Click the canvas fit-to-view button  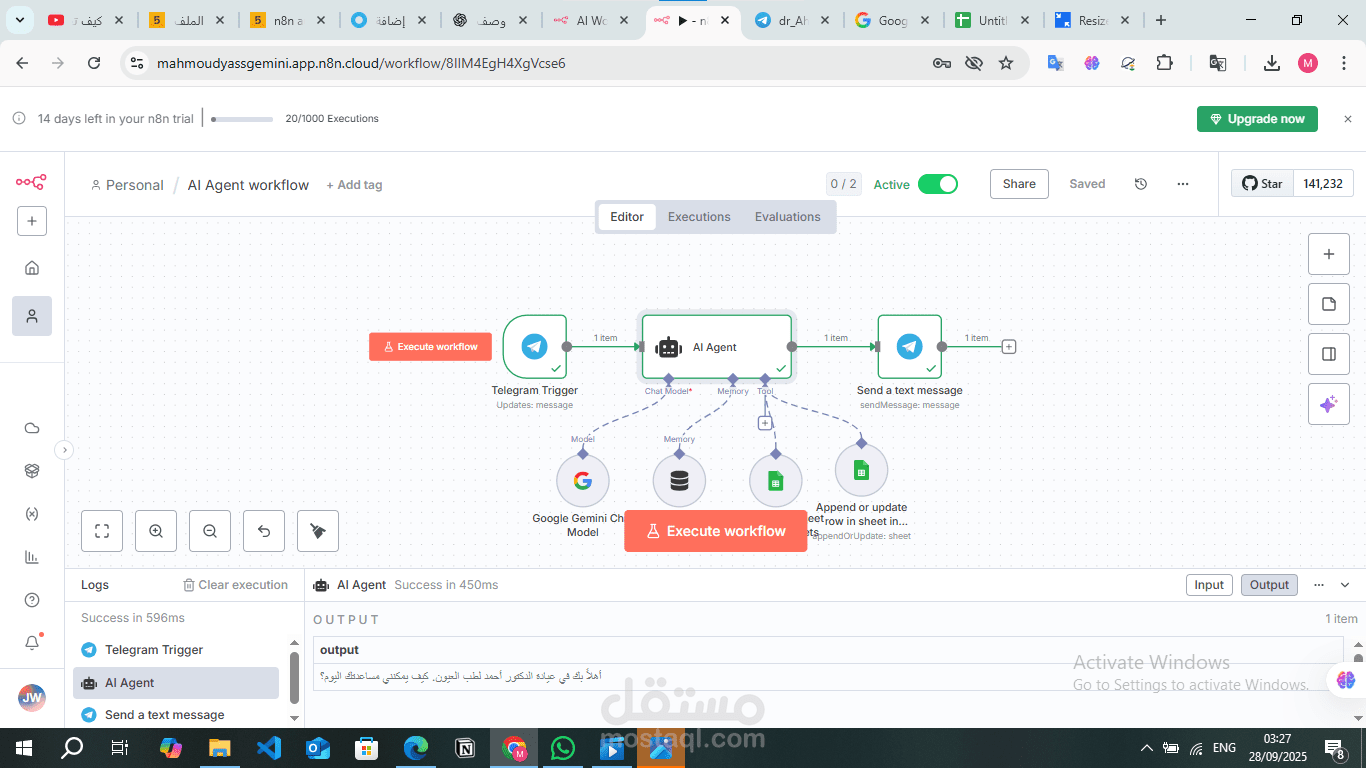[x=102, y=531]
